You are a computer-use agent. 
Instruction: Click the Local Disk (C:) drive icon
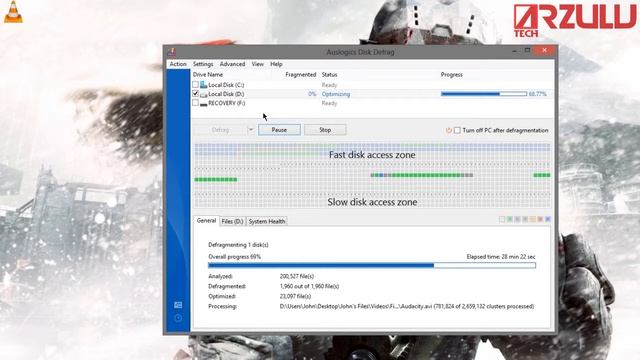coord(203,84)
